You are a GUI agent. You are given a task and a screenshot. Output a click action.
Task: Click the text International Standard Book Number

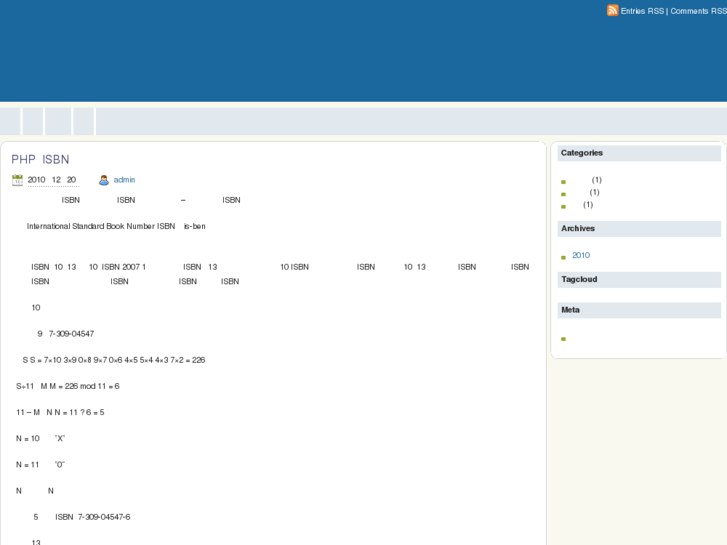point(90,226)
